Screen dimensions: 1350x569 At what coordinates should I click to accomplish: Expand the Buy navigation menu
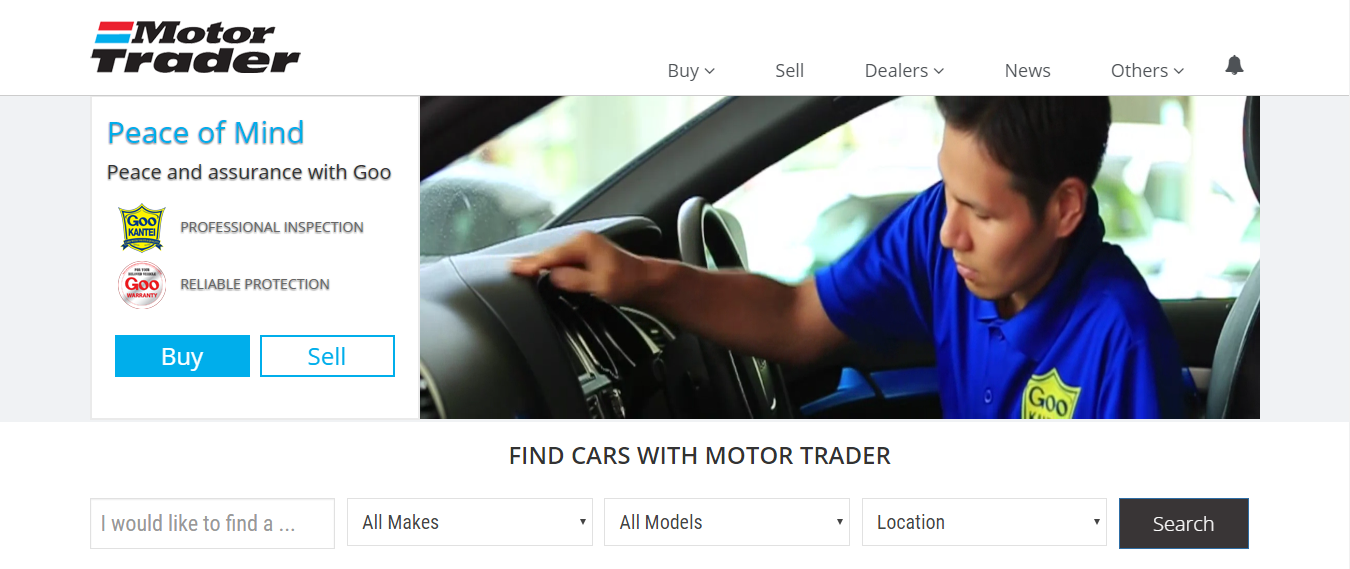[691, 71]
